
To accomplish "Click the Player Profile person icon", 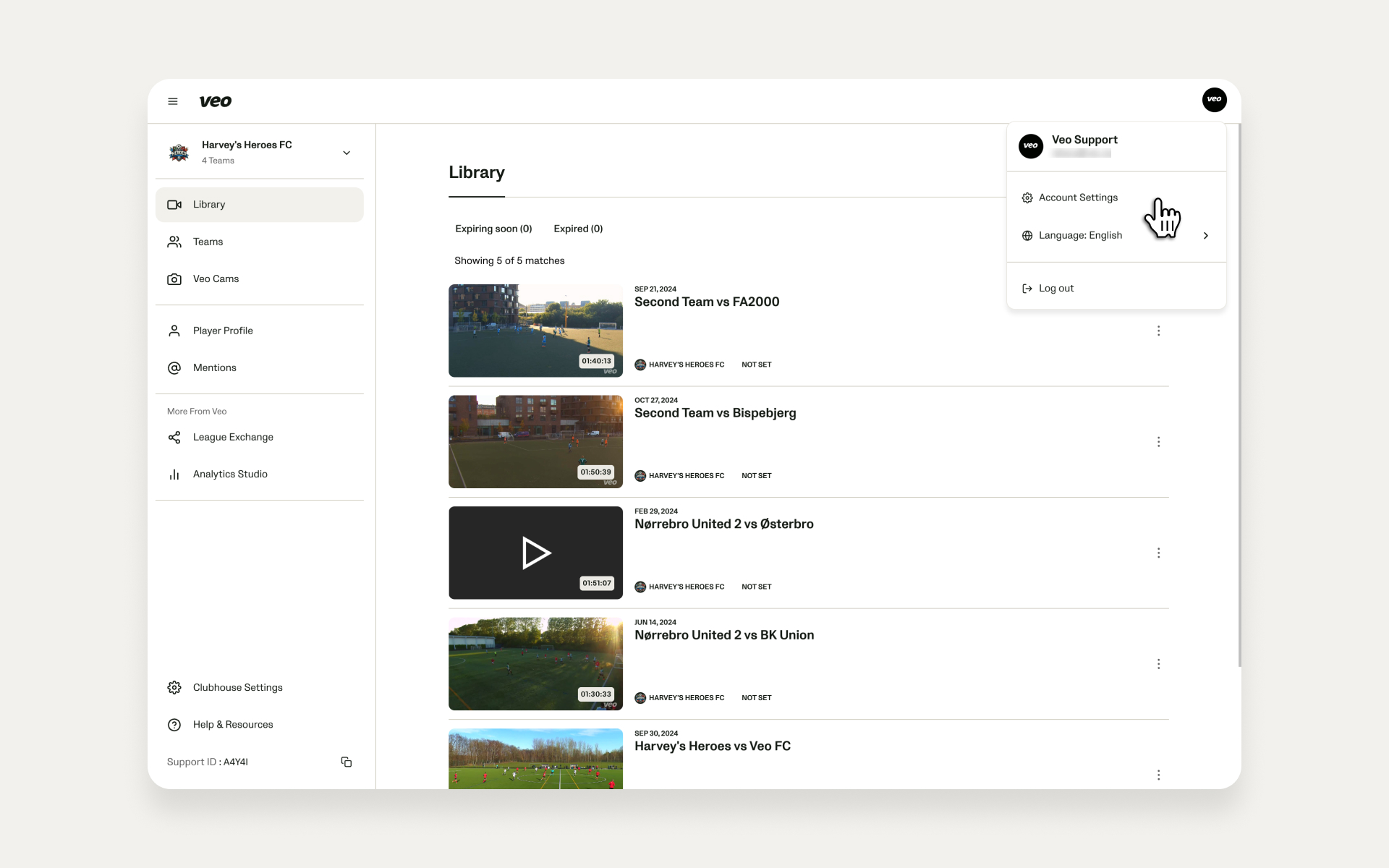I will [174, 331].
